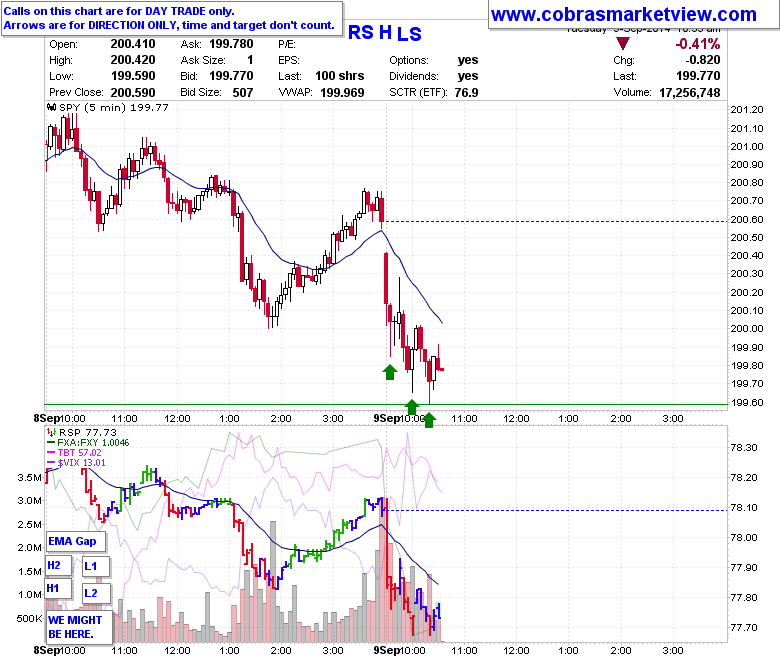Image resolution: width=780 pixels, height=659 pixels.
Task: Click the $VIX 13.01 legend entry
Action: click(x=76, y=463)
